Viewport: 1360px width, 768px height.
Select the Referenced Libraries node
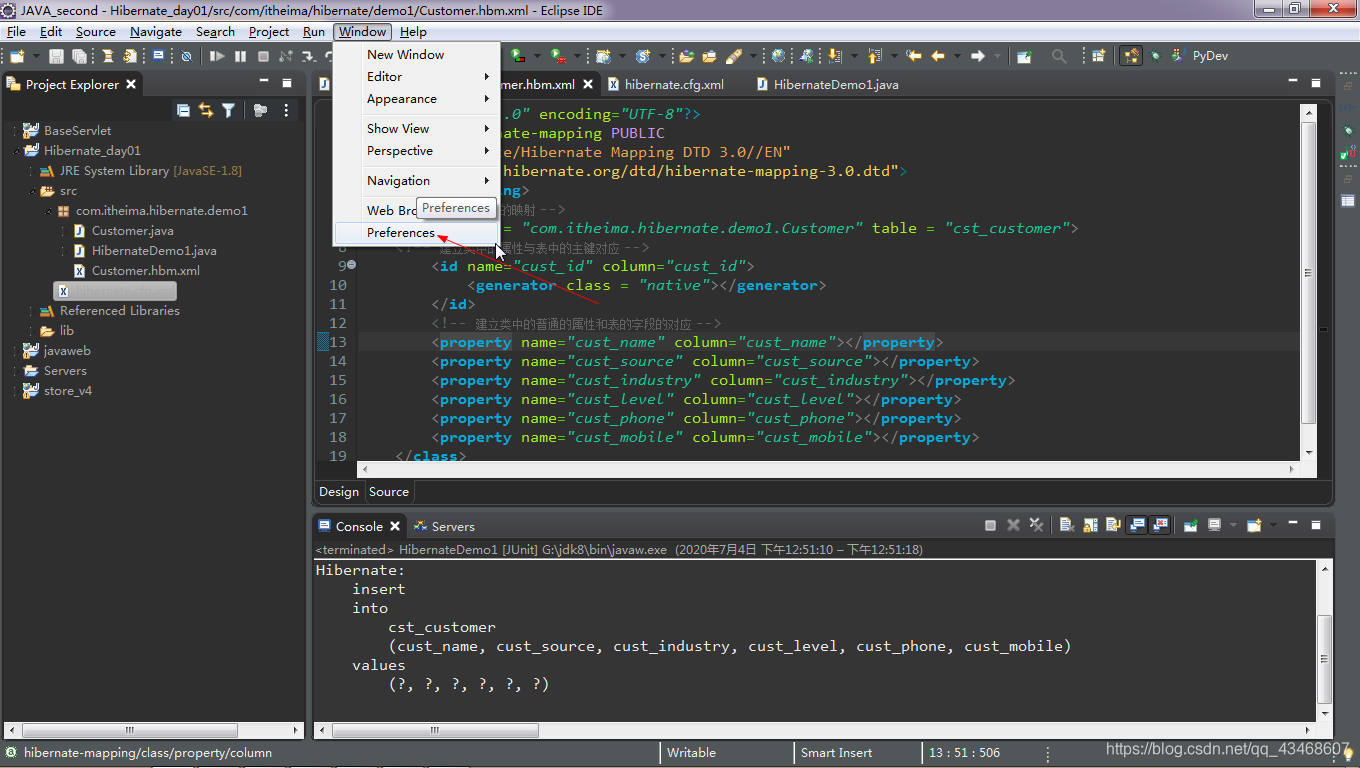pos(110,311)
